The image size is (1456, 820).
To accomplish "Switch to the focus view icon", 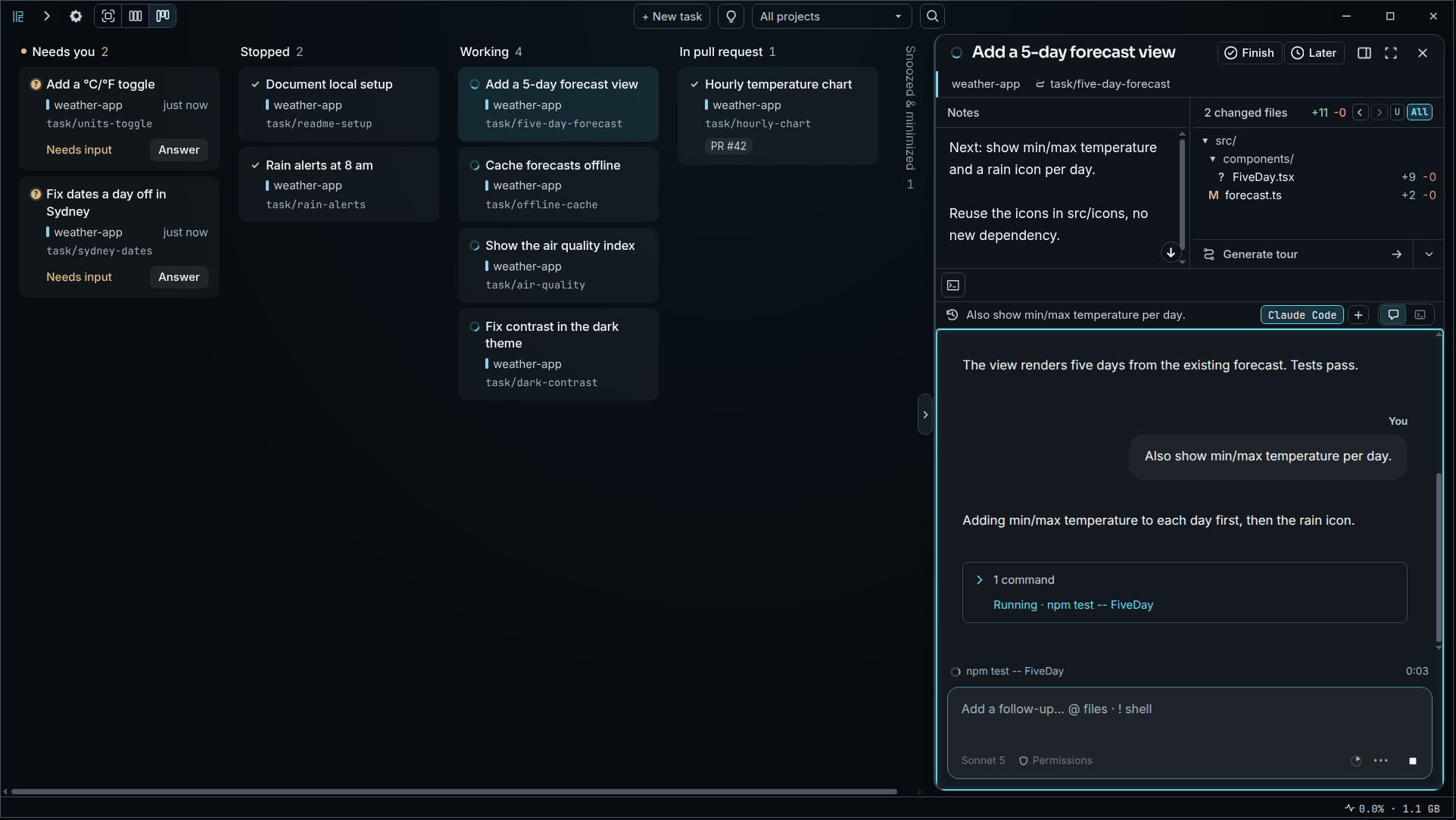I will (x=108, y=16).
